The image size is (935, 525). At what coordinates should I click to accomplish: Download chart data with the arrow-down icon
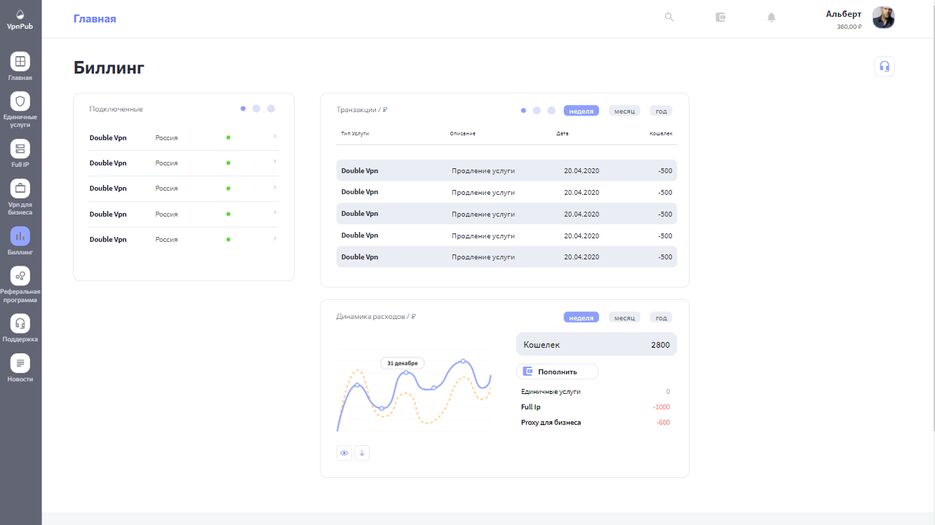pyautogui.click(x=362, y=453)
